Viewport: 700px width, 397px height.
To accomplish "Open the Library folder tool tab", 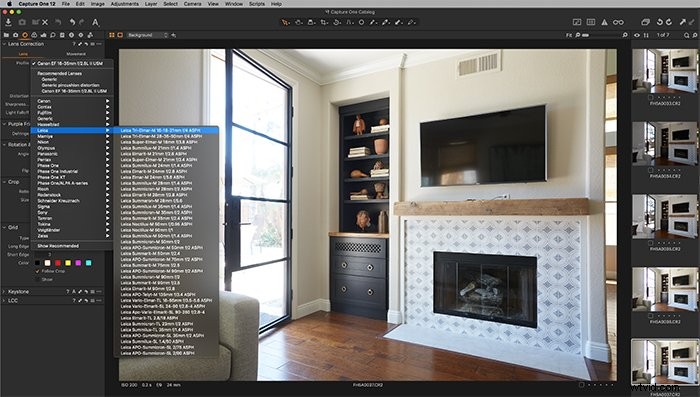I will (6, 35).
